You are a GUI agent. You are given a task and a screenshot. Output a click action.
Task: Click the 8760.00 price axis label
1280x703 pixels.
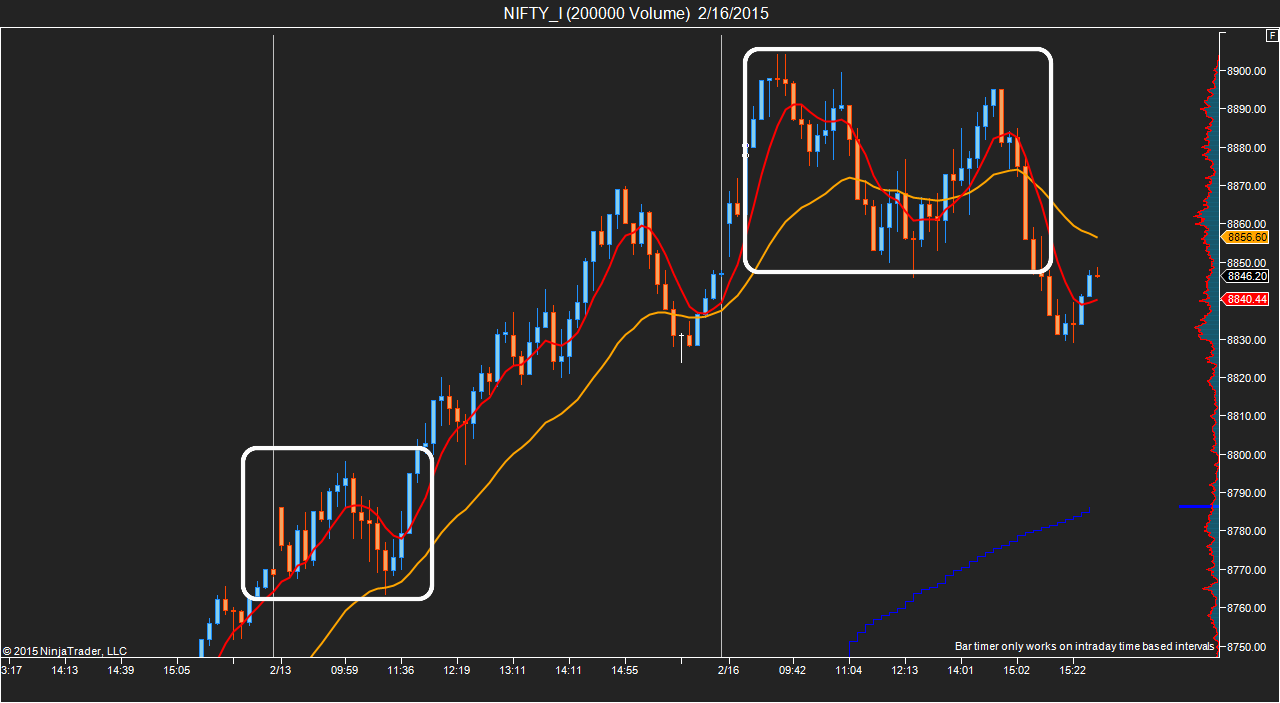tap(1247, 608)
